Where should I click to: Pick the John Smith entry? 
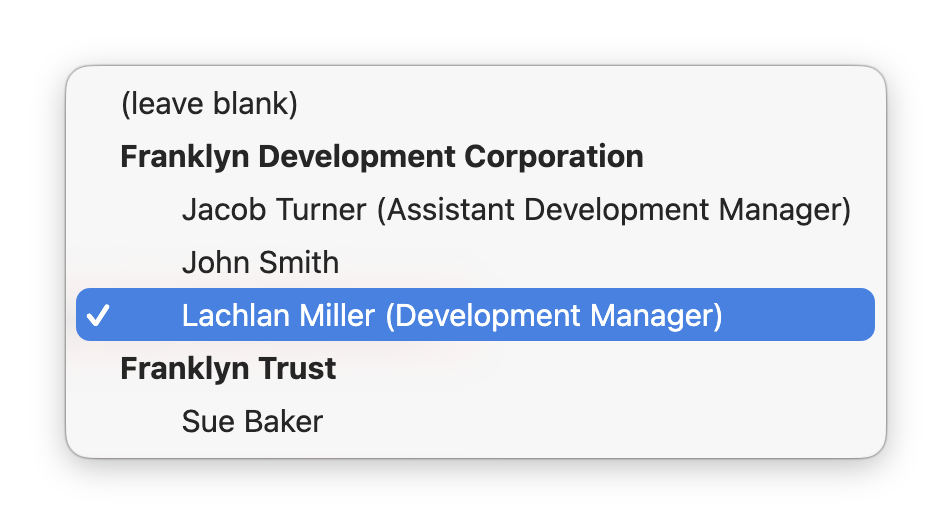(260, 263)
